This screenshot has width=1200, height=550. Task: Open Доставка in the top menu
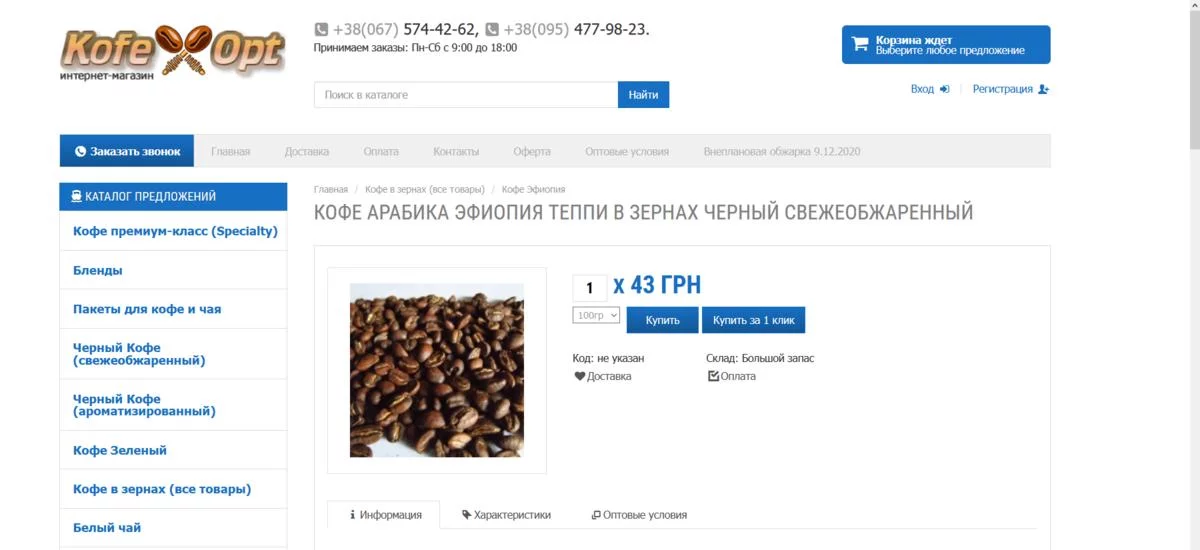pos(307,152)
